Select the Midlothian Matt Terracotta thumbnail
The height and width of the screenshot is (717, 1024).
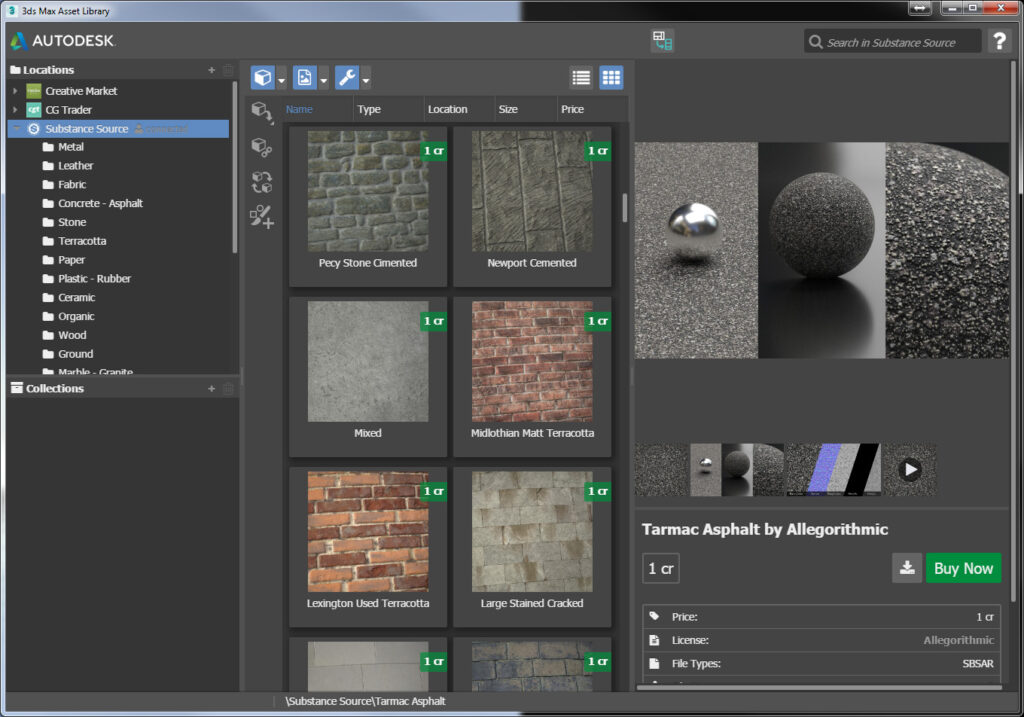[x=532, y=362]
